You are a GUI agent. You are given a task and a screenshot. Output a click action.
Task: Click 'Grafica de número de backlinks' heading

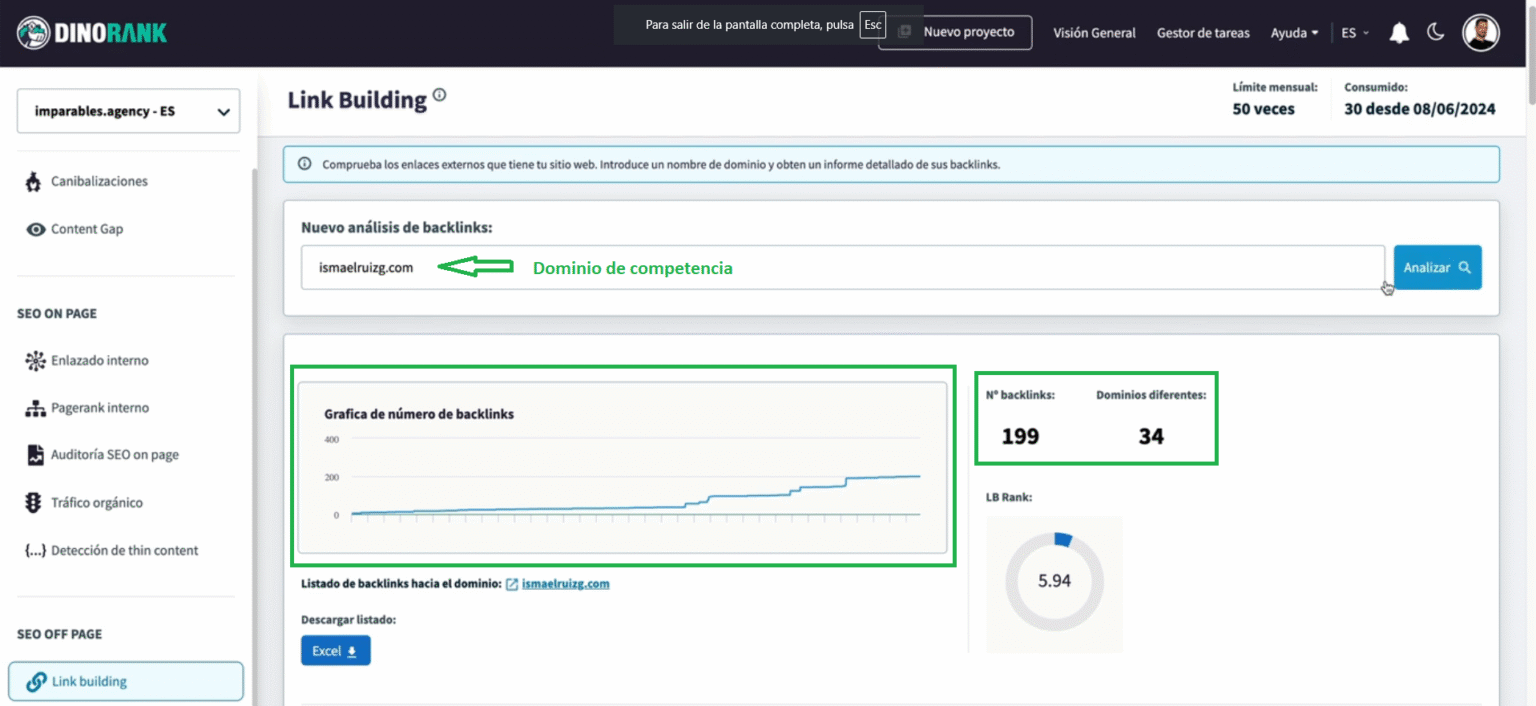click(419, 414)
